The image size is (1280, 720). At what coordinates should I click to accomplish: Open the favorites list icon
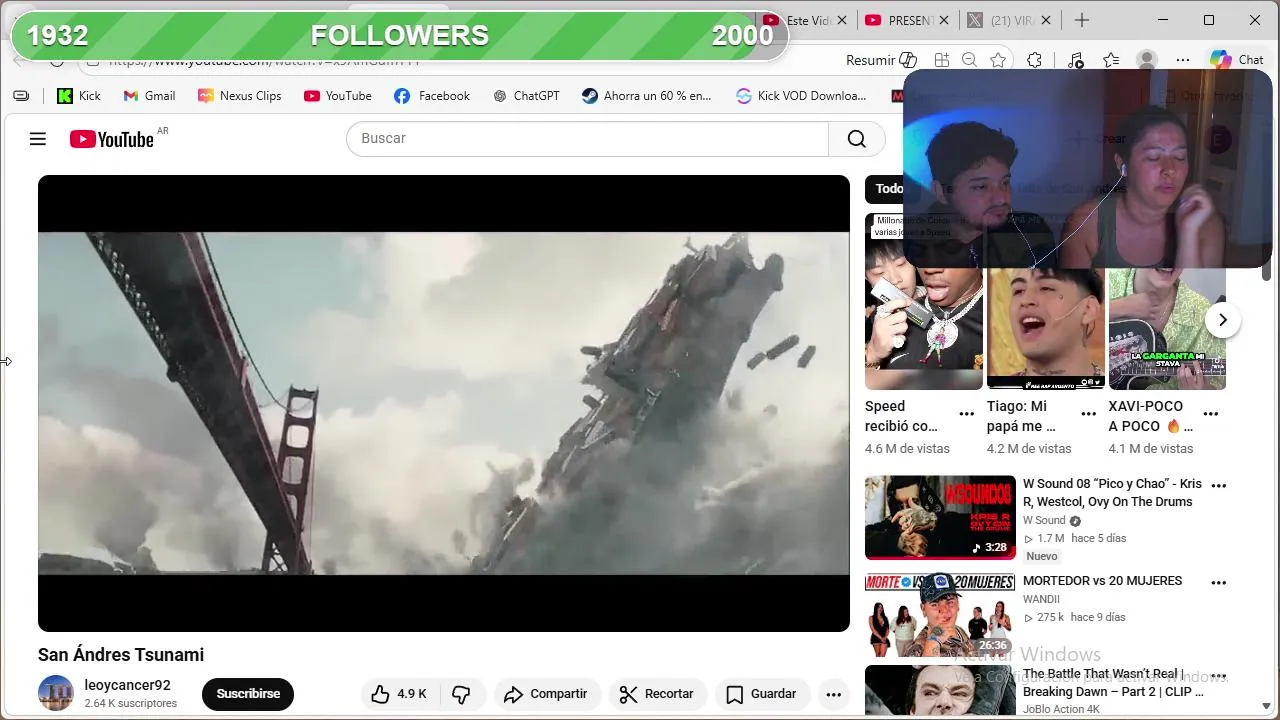[1111, 60]
